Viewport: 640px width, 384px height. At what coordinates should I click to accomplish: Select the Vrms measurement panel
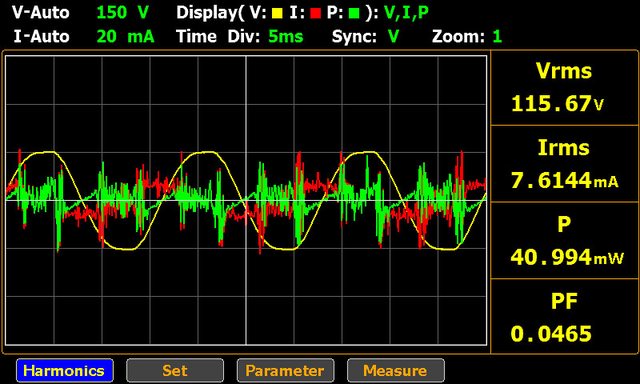pyautogui.click(x=564, y=87)
